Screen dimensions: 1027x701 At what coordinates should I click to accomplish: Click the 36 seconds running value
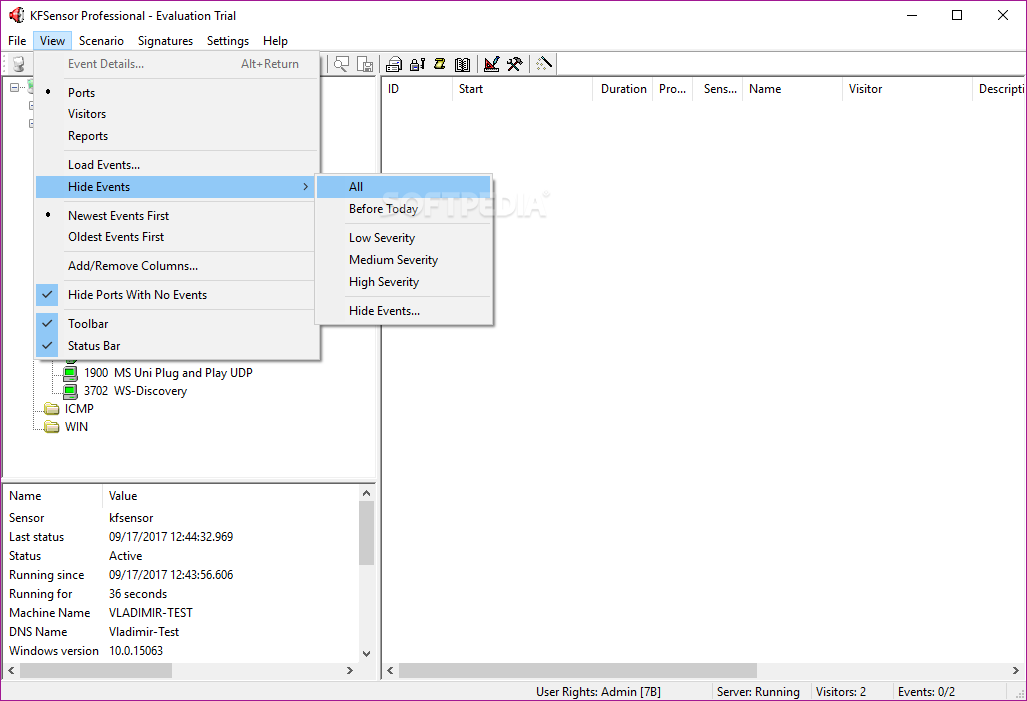pyautogui.click(x=138, y=594)
